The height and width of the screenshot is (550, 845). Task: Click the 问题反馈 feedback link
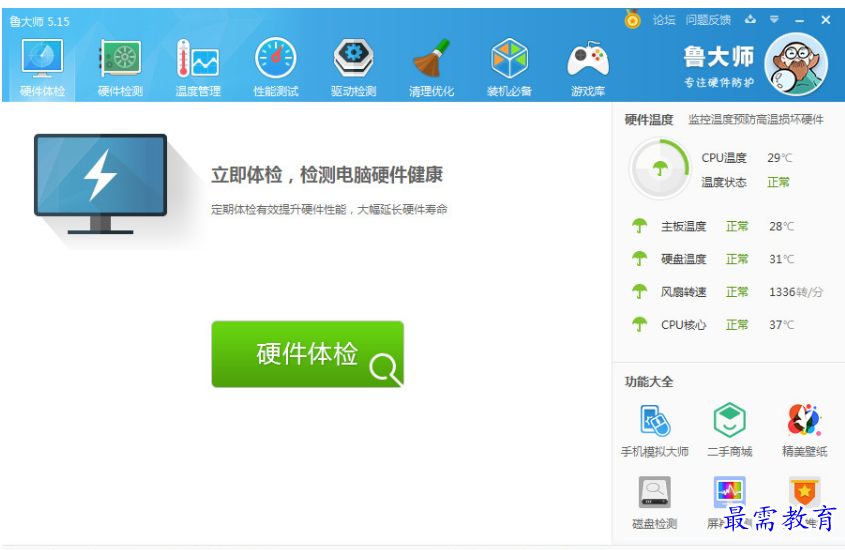click(x=709, y=20)
